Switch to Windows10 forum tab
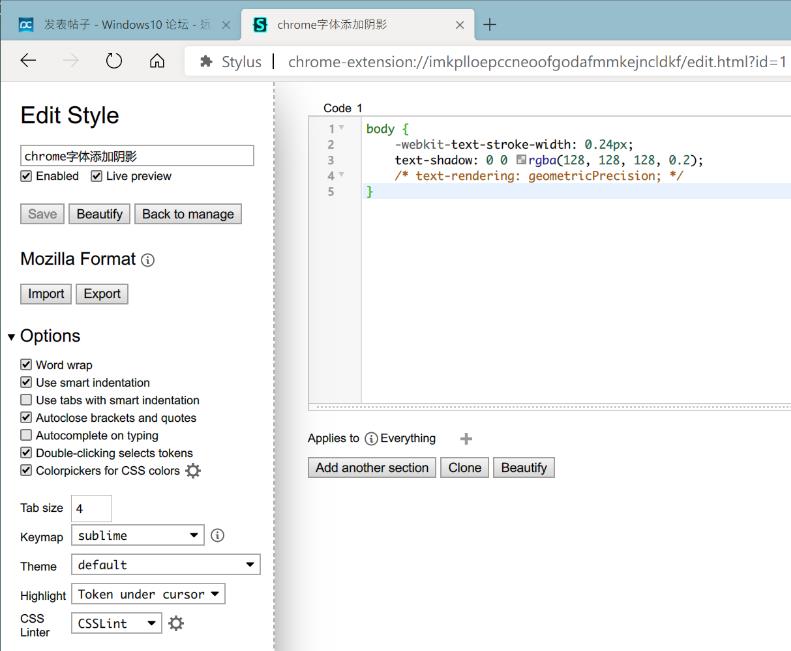Image resolution: width=791 pixels, height=651 pixels. 126,25
